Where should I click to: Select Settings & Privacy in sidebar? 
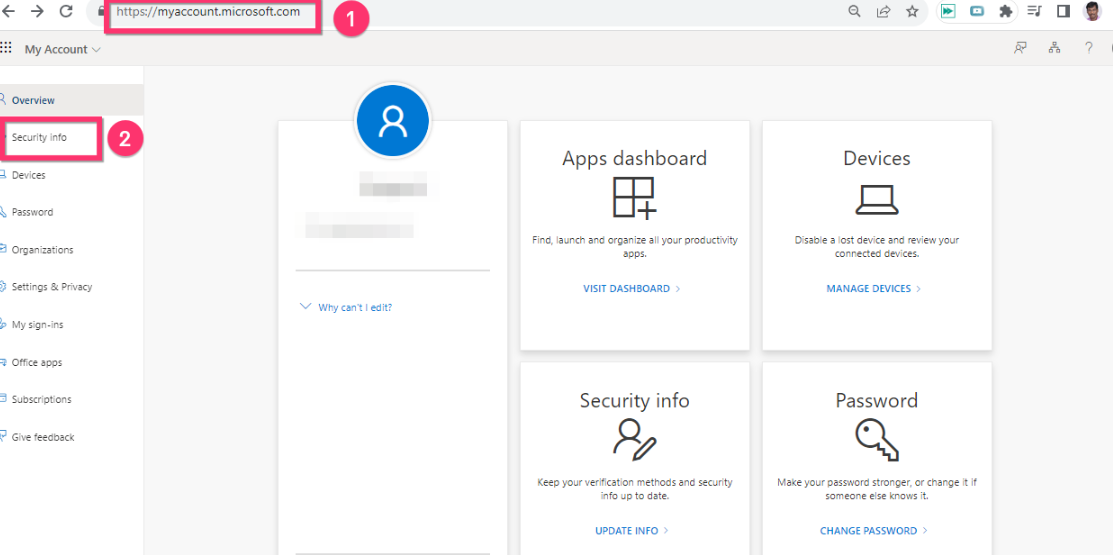click(x=52, y=287)
